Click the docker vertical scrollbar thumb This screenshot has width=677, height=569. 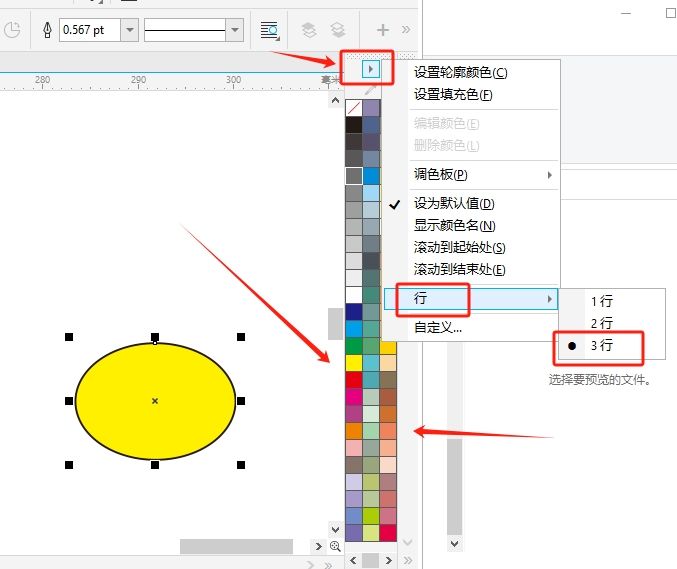click(x=454, y=487)
